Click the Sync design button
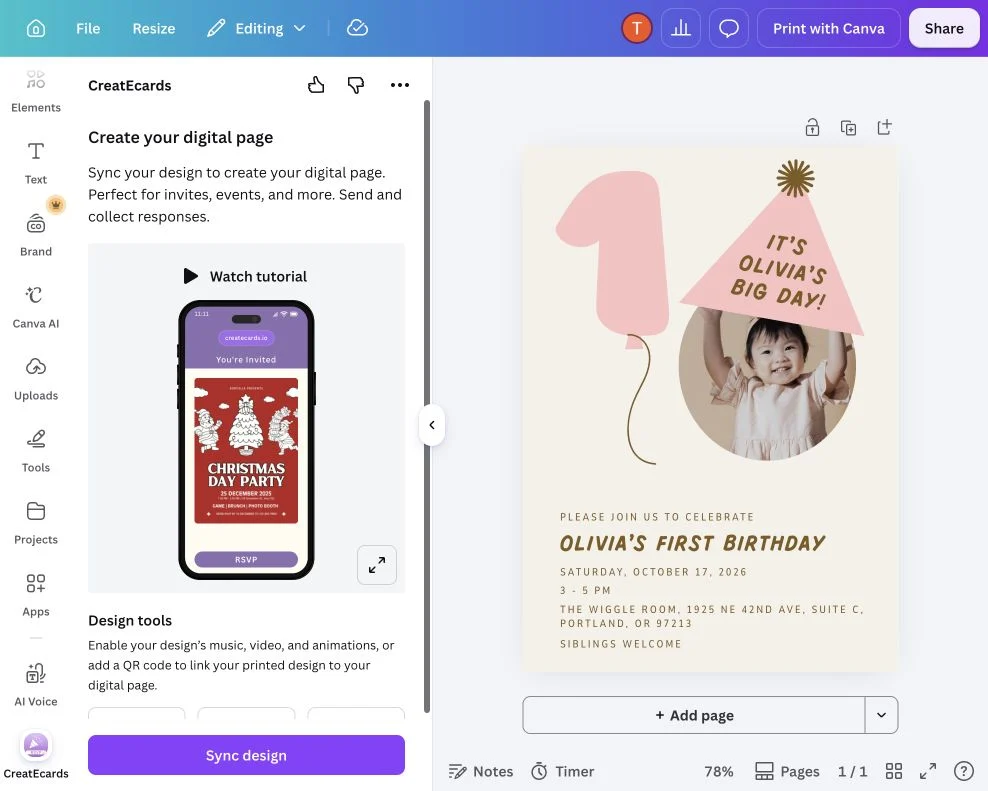Image resolution: width=988 pixels, height=791 pixels. coord(246,755)
